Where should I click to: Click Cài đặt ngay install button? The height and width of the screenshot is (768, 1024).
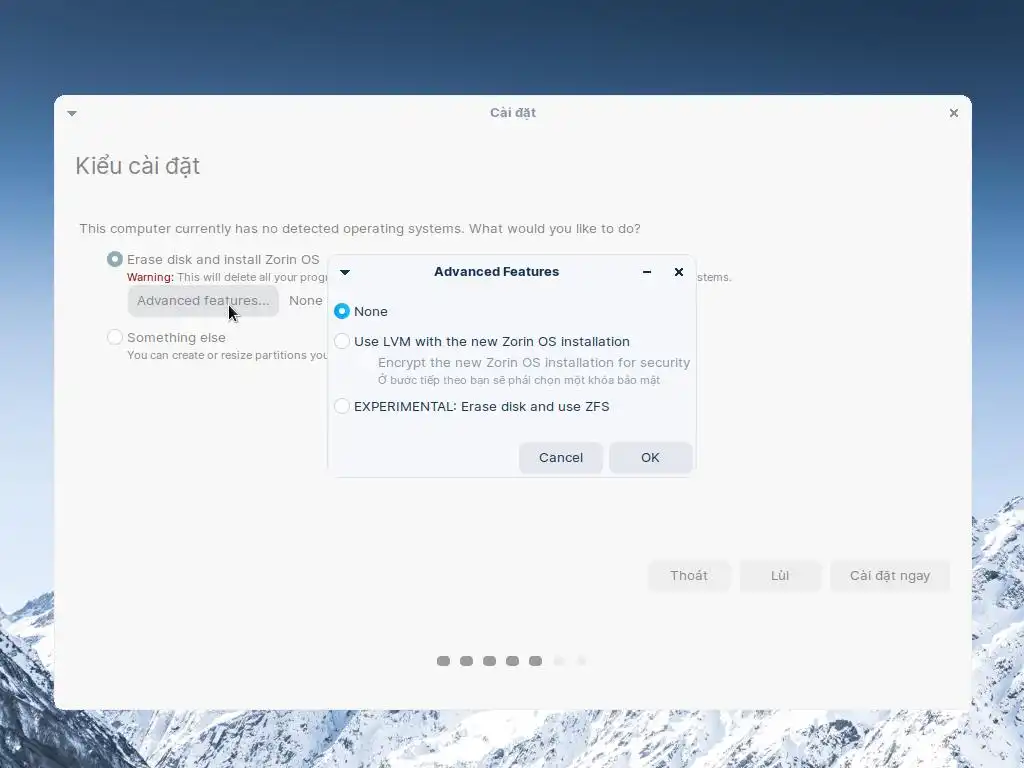point(889,575)
